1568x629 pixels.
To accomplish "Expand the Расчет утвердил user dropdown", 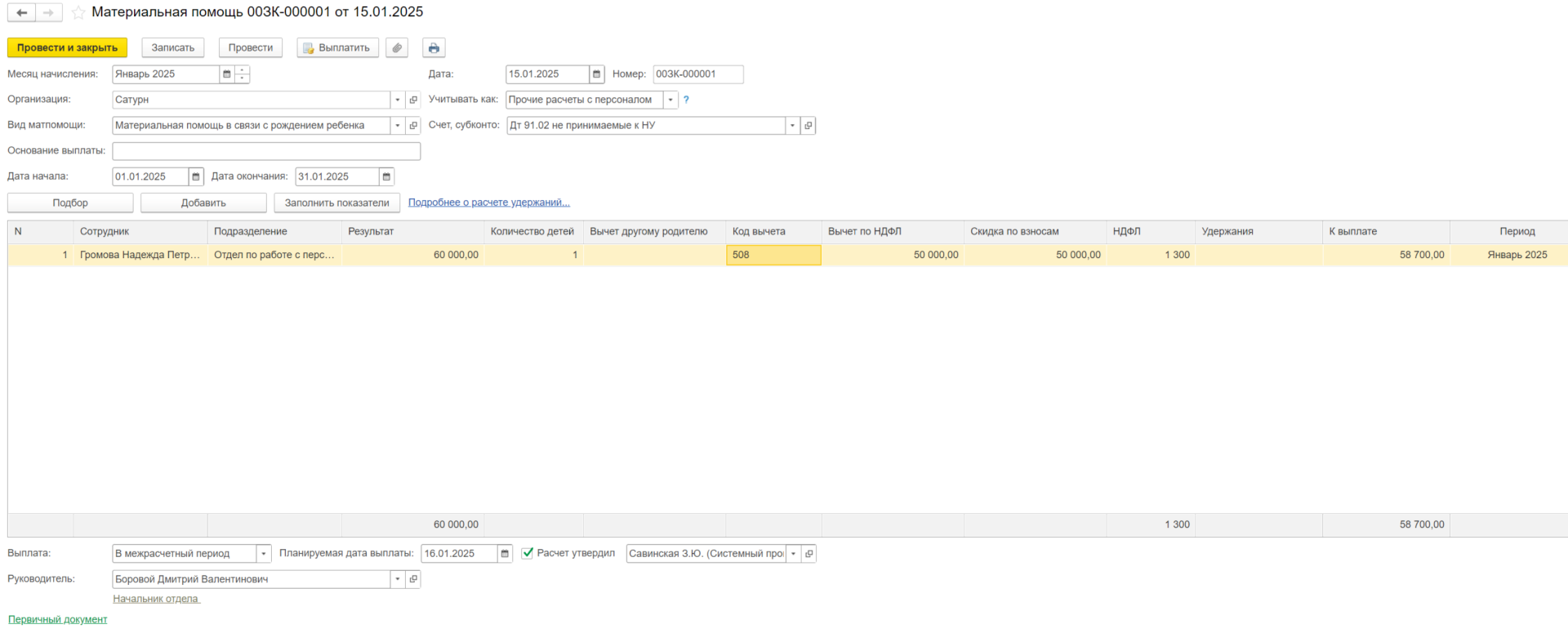I will pyautogui.click(x=793, y=554).
